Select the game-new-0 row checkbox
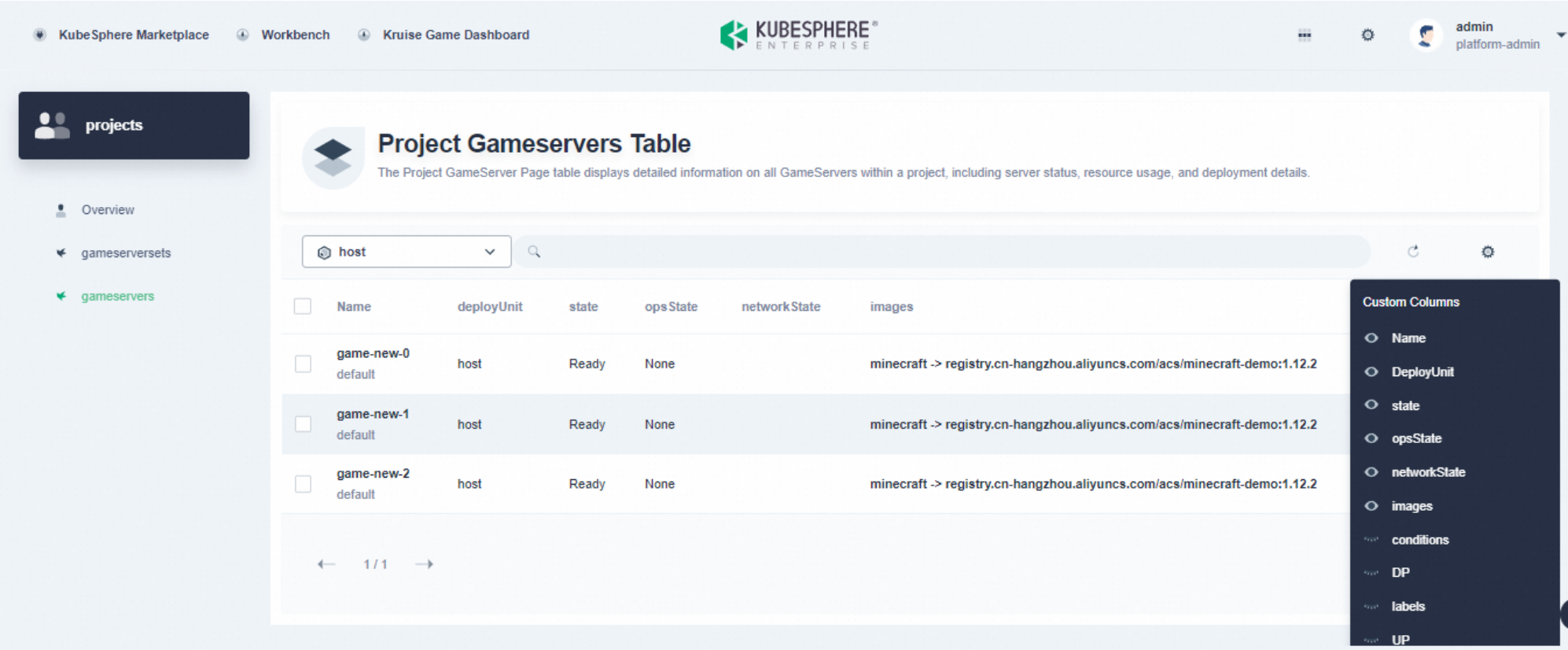The image size is (1568, 650). click(x=303, y=364)
